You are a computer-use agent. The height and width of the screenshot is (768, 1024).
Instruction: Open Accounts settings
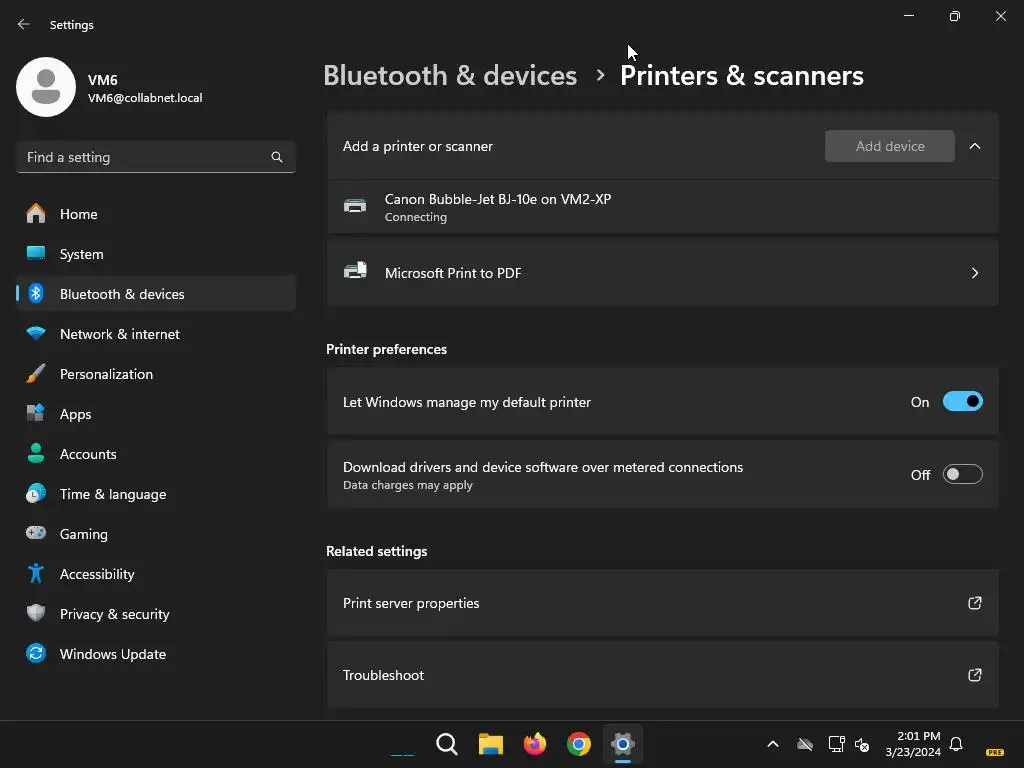(155, 454)
